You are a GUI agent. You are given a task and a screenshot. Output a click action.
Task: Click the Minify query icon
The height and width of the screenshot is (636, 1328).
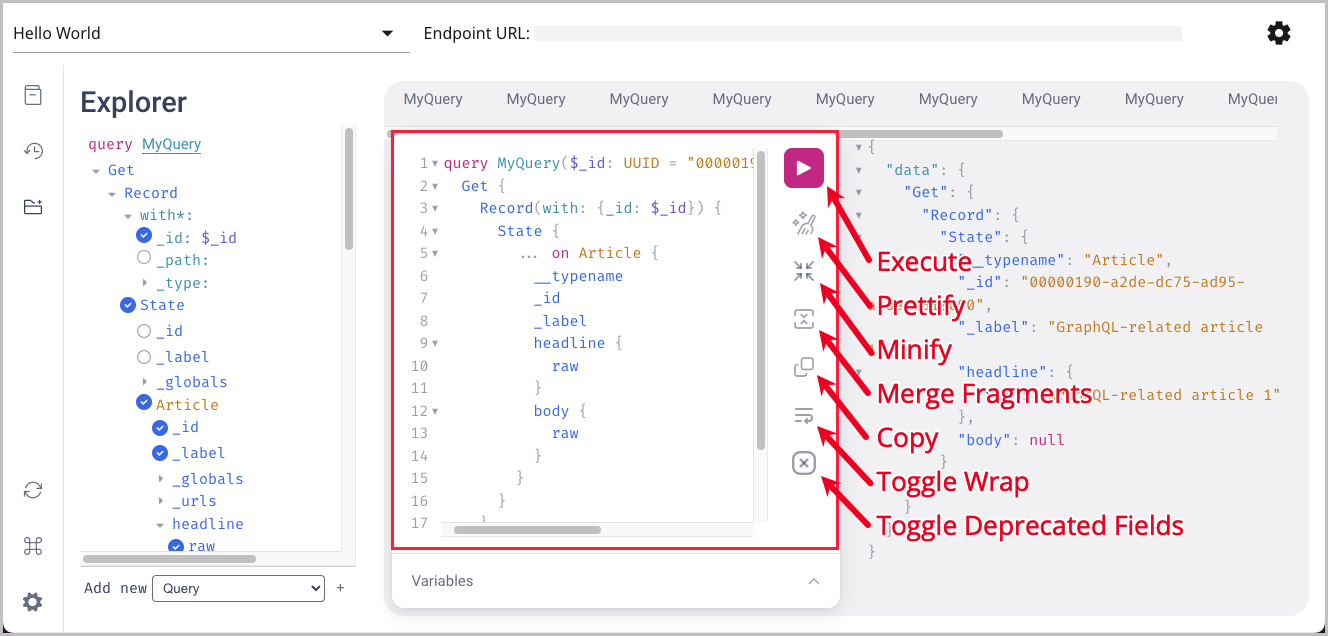click(x=804, y=271)
